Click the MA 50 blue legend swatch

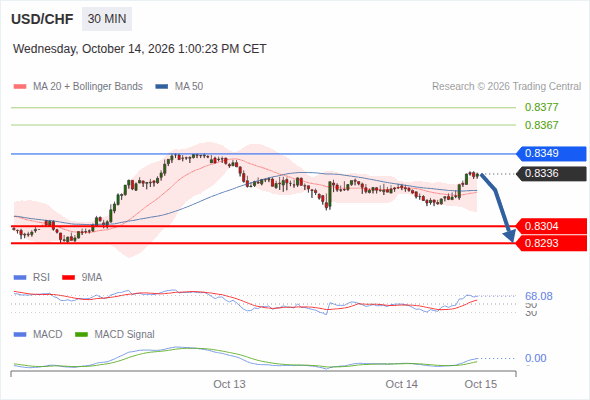pos(162,87)
